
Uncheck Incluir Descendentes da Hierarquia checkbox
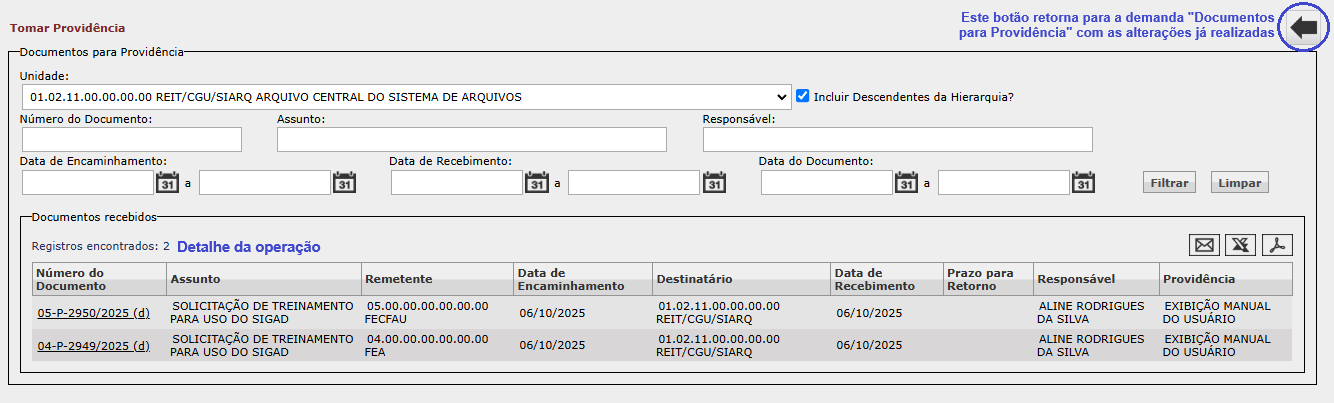click(802, 97)
